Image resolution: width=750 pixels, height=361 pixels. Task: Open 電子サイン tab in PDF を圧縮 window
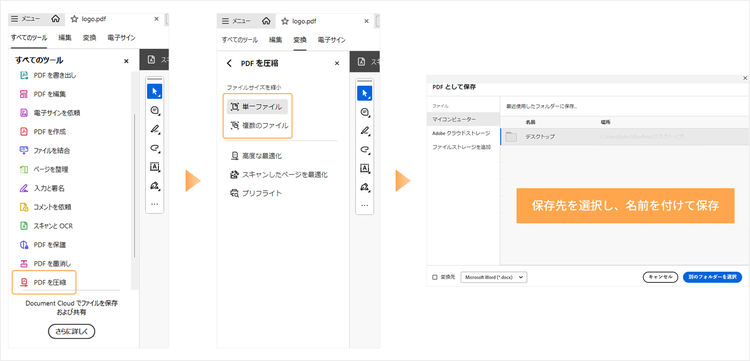(331, 40)
